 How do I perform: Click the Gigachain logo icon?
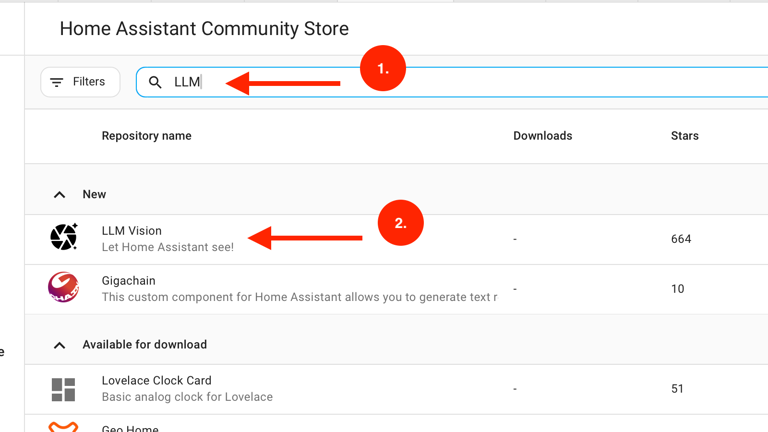(64, 288)
